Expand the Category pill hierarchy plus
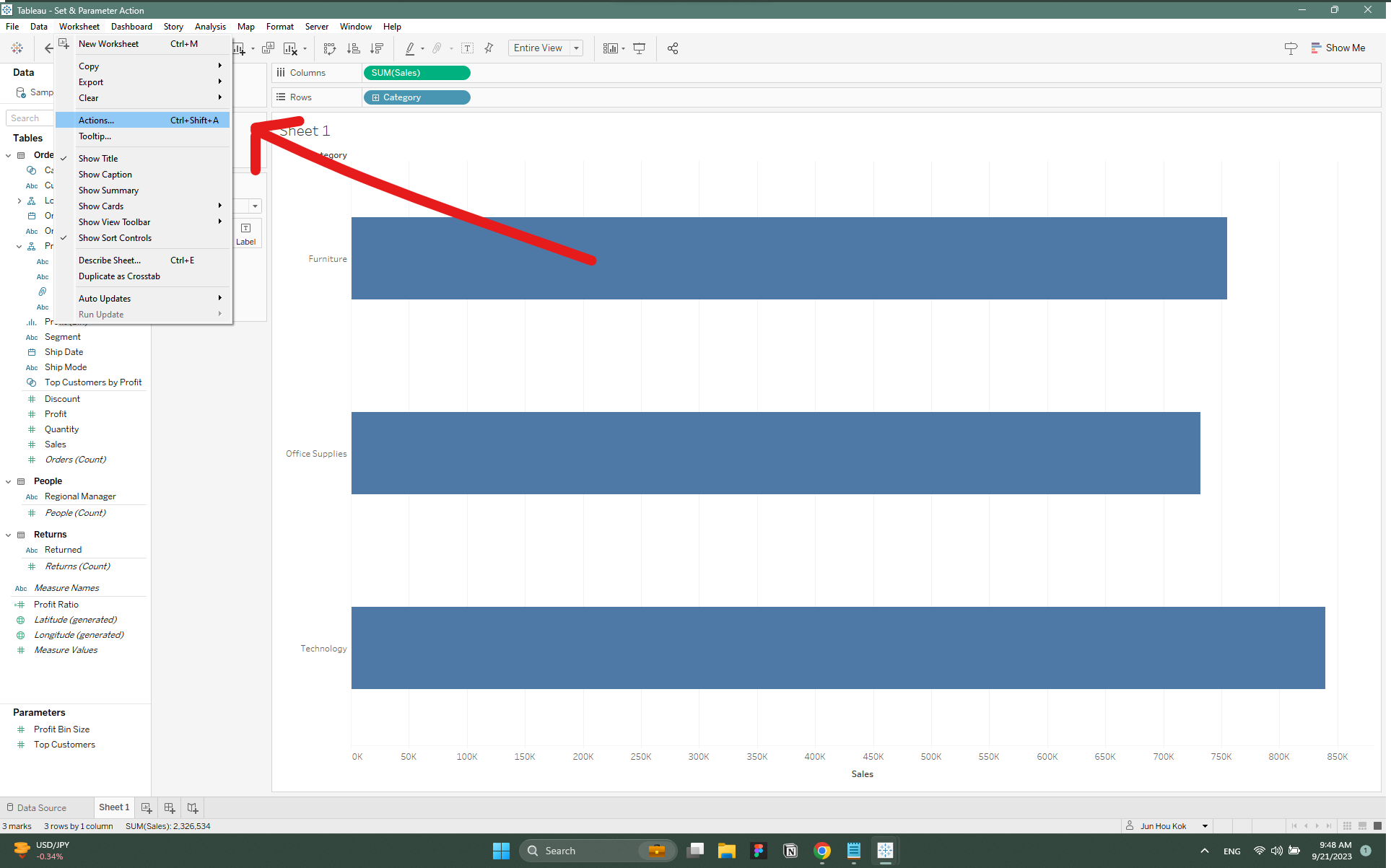Image resolution: width=1391 pixels, height=868 pixels. coord(375,97)
